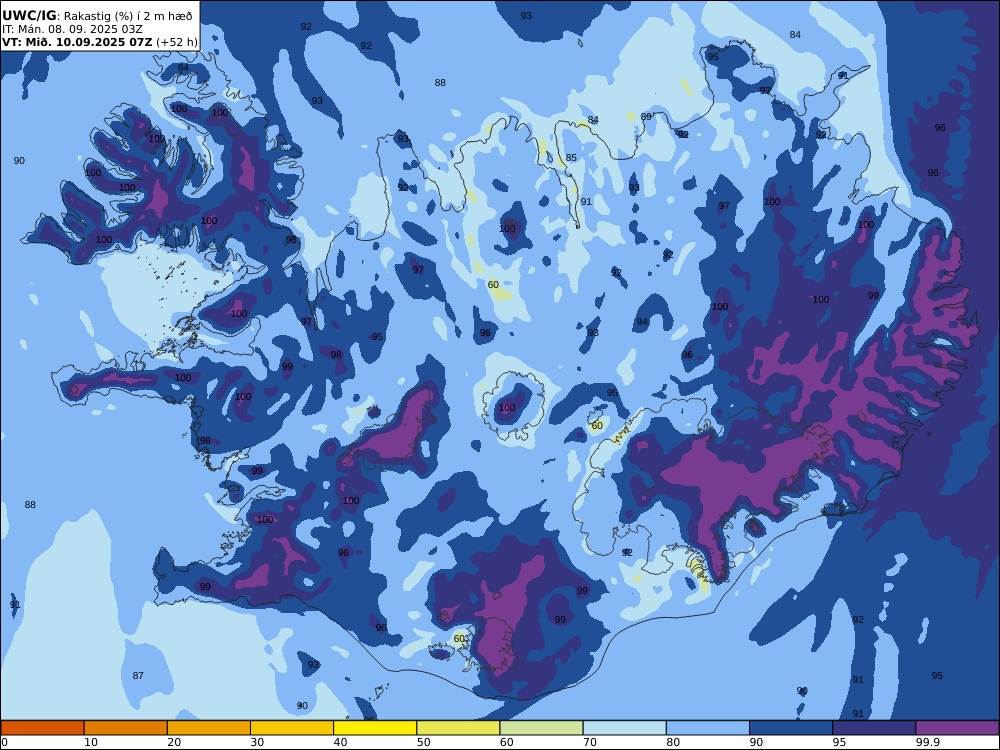1000x750 pixels.
Task: Click the '40' color scale label
Action: (x=341, y=742)
